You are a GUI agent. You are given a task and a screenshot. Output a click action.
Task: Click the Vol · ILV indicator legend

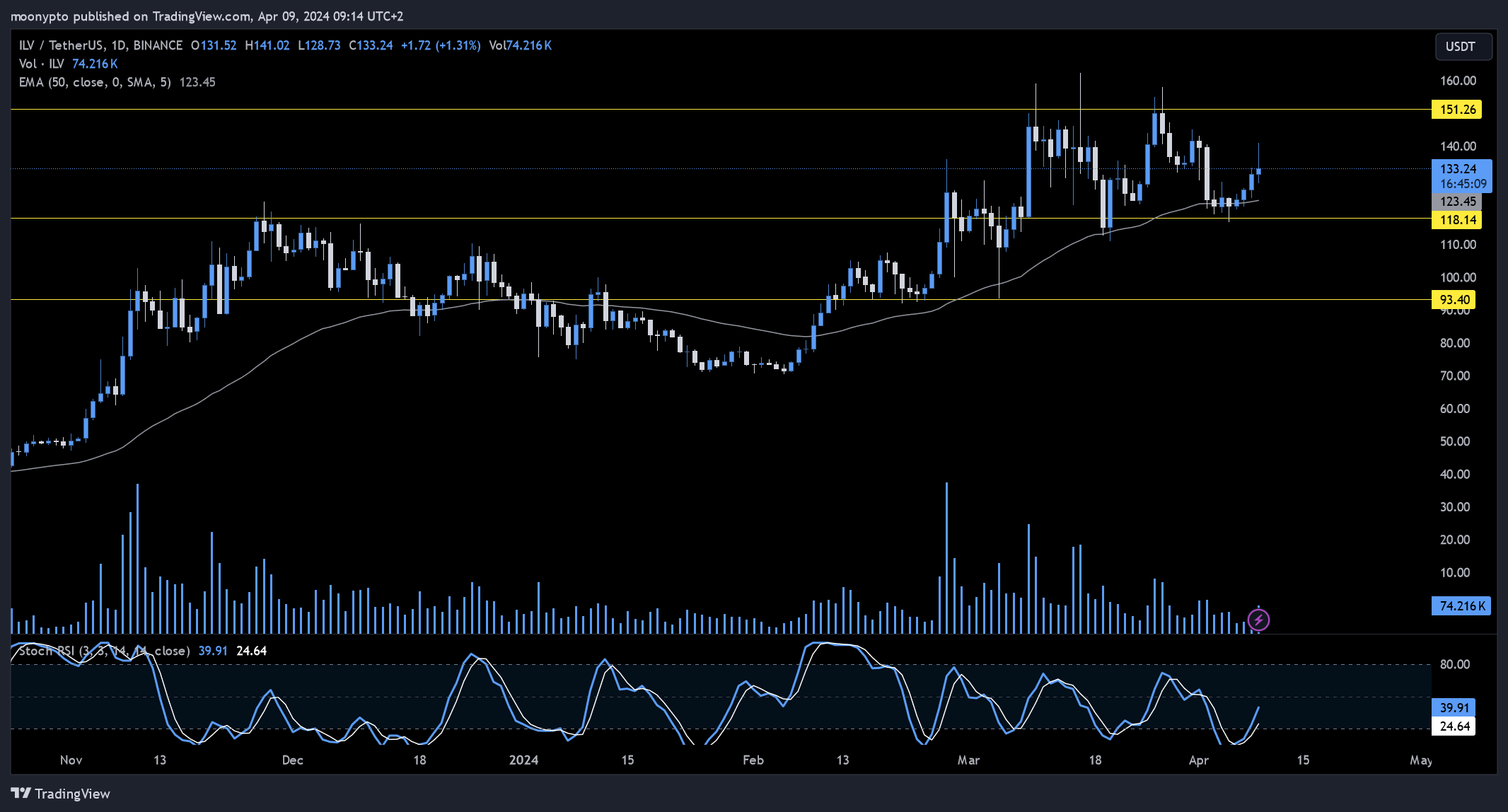point(41,64)
